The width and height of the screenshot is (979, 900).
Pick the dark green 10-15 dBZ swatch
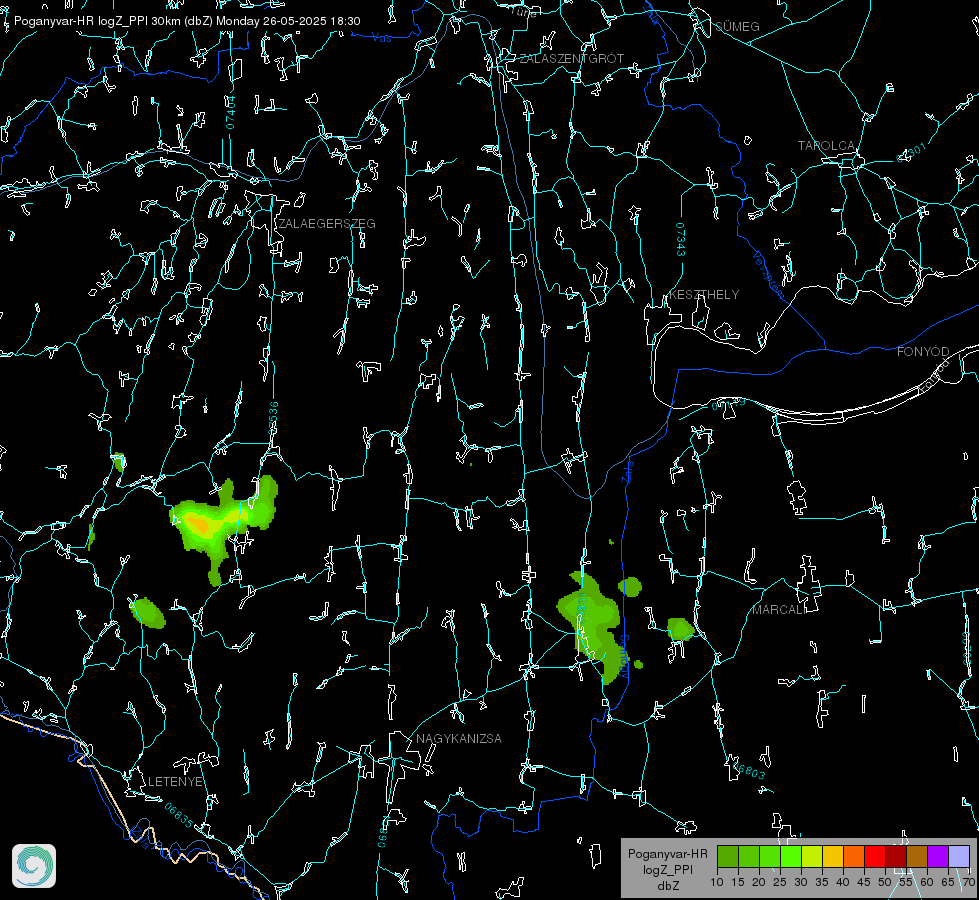[728, 856]
